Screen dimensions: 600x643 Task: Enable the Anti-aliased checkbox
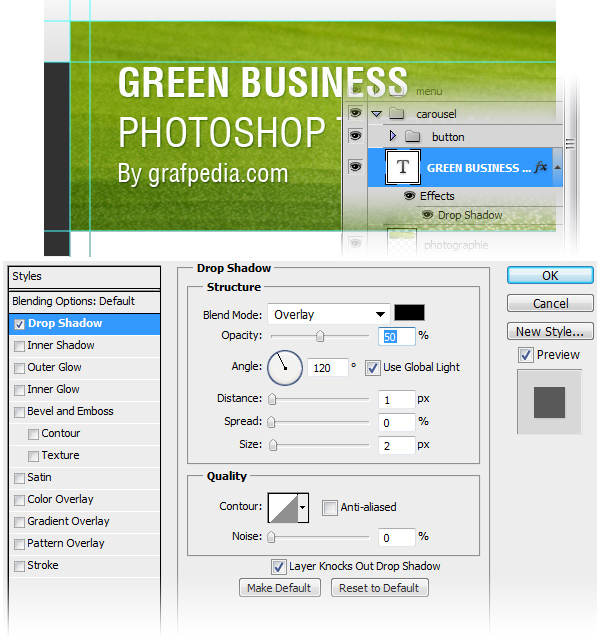point(329,508)
